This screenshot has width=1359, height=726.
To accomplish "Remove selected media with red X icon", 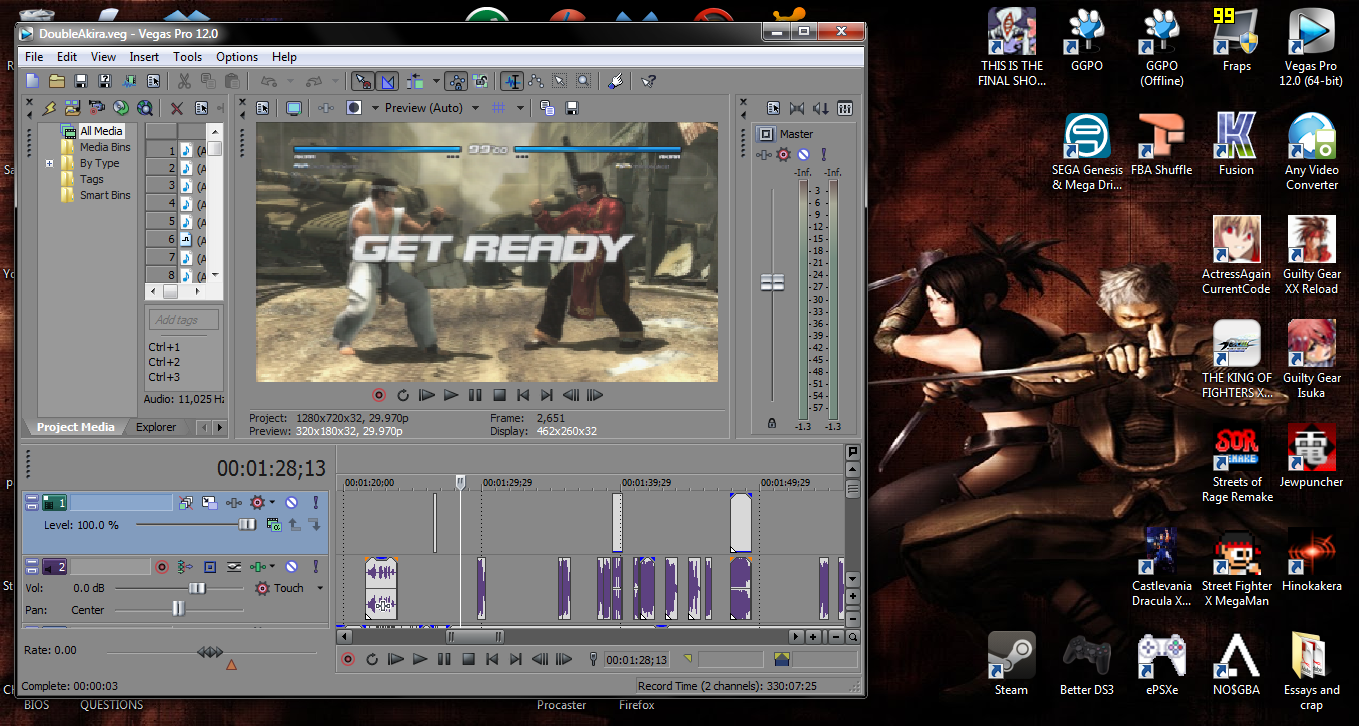I will point(176,108).
